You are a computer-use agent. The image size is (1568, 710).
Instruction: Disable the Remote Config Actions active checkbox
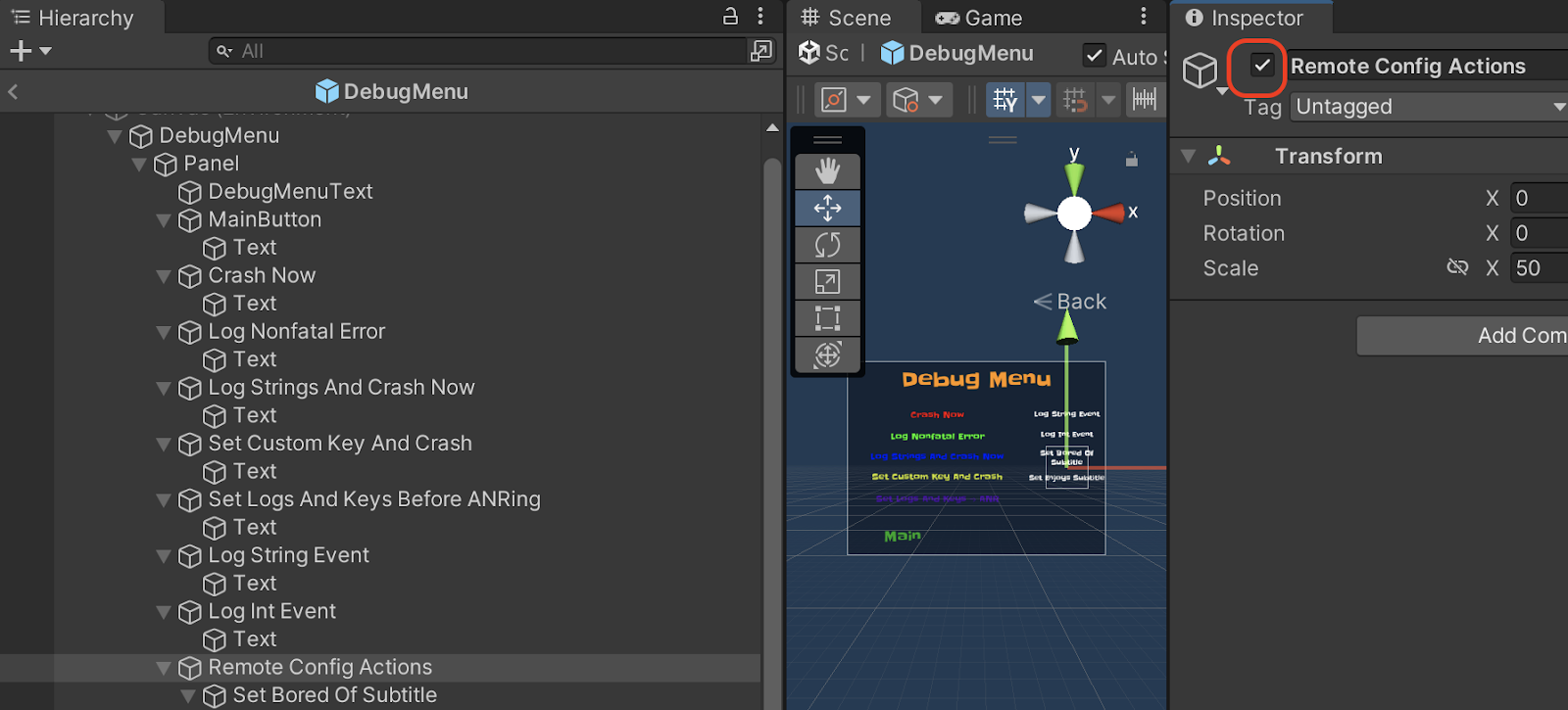pos(1262,66)
